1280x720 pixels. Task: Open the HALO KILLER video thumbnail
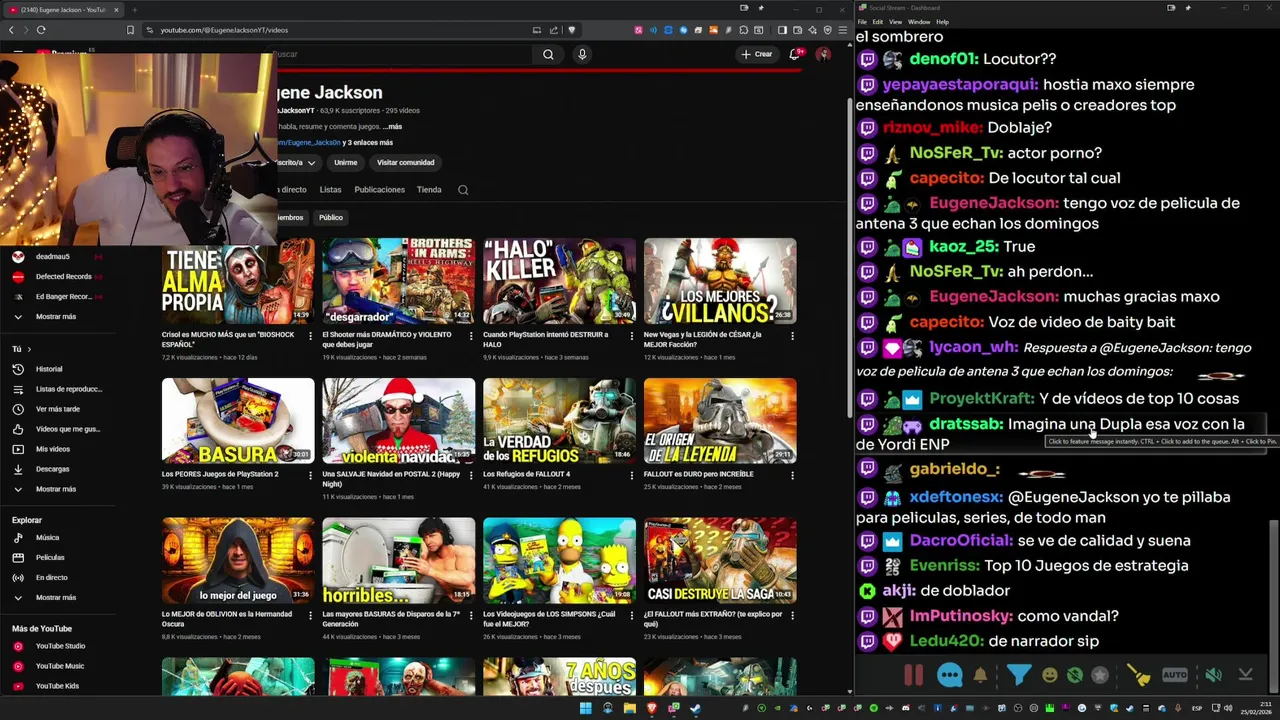click(x=559, y=281)
